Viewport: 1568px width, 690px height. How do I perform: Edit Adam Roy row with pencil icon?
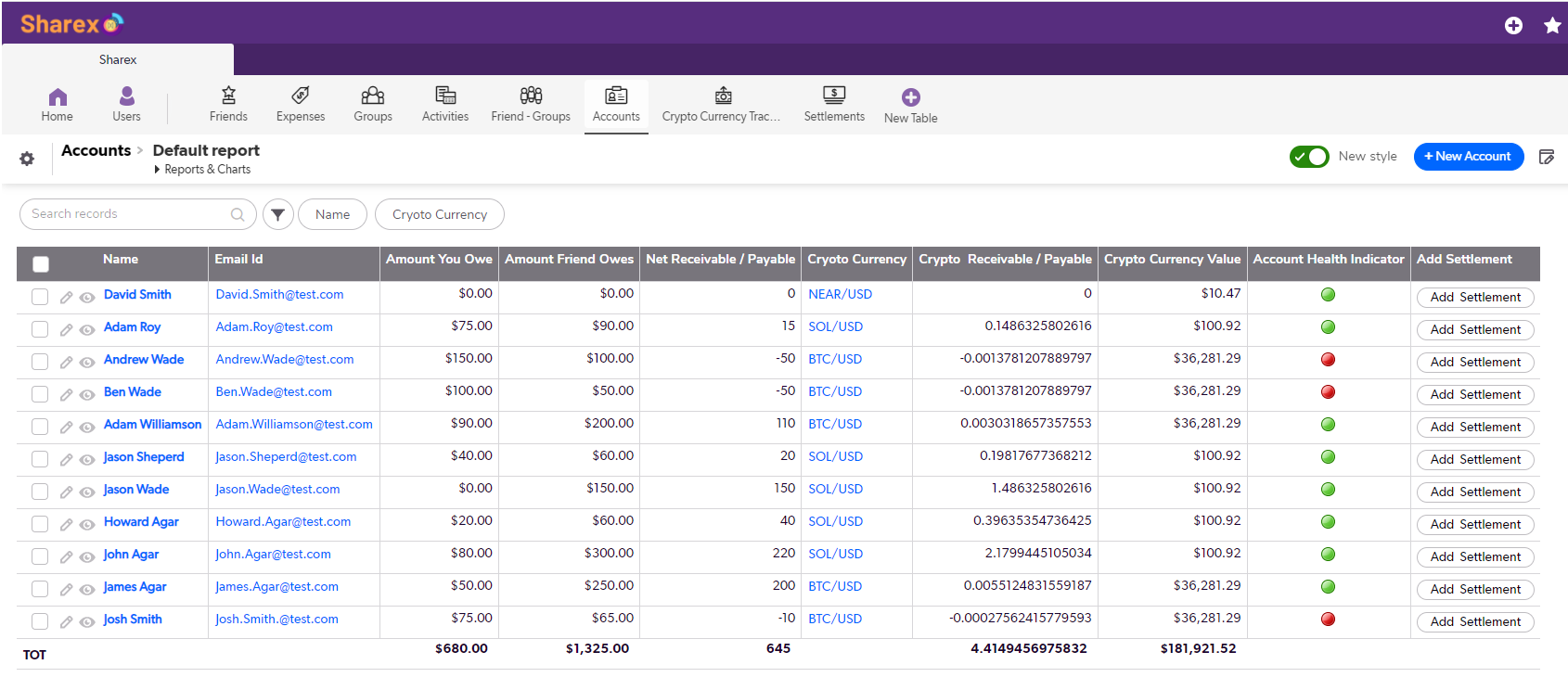coord(67,330)
